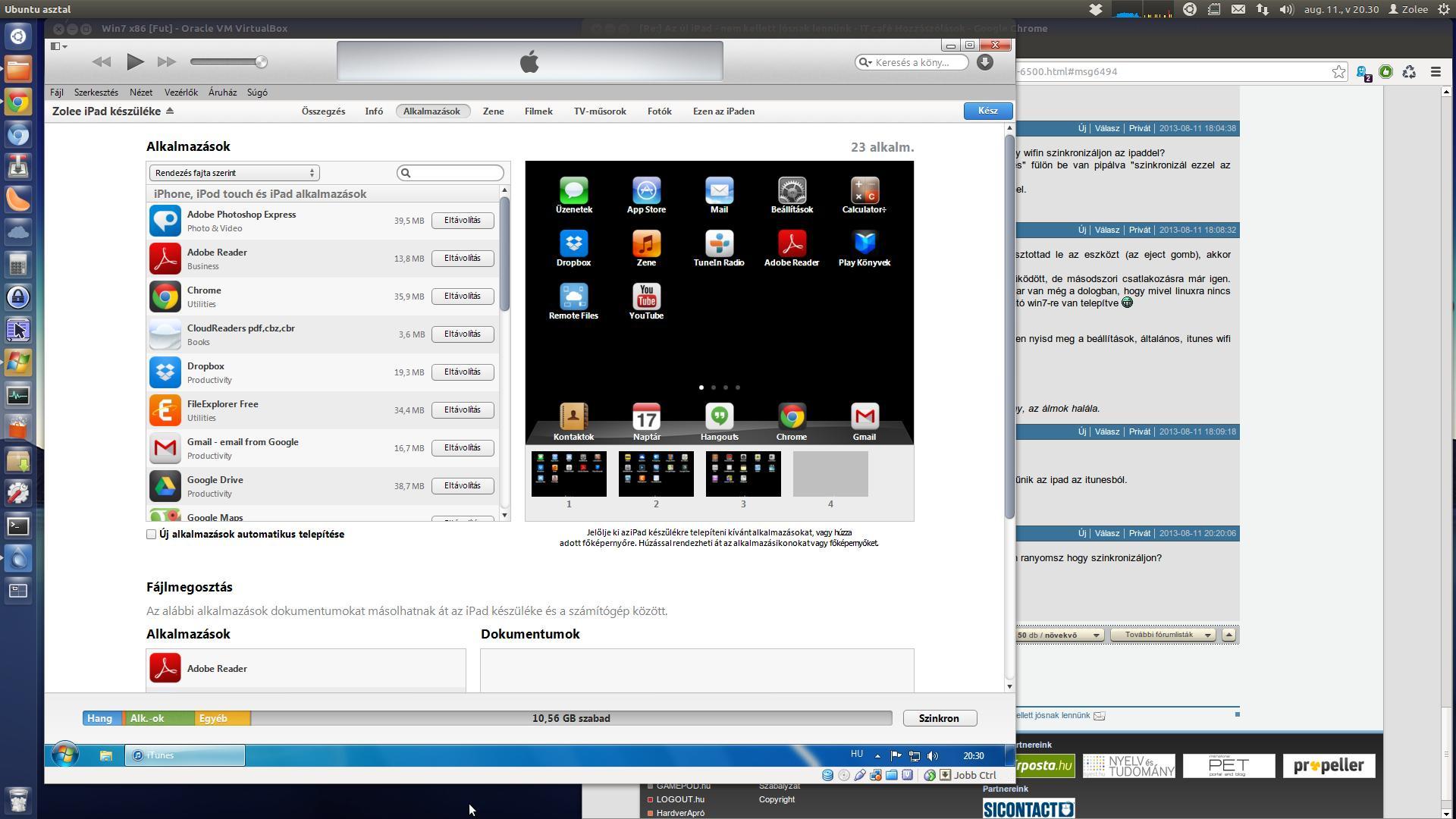Select Adobe Reader in Fájlmegosztás list
The image size is (1456, 819).
pos(306,668)
